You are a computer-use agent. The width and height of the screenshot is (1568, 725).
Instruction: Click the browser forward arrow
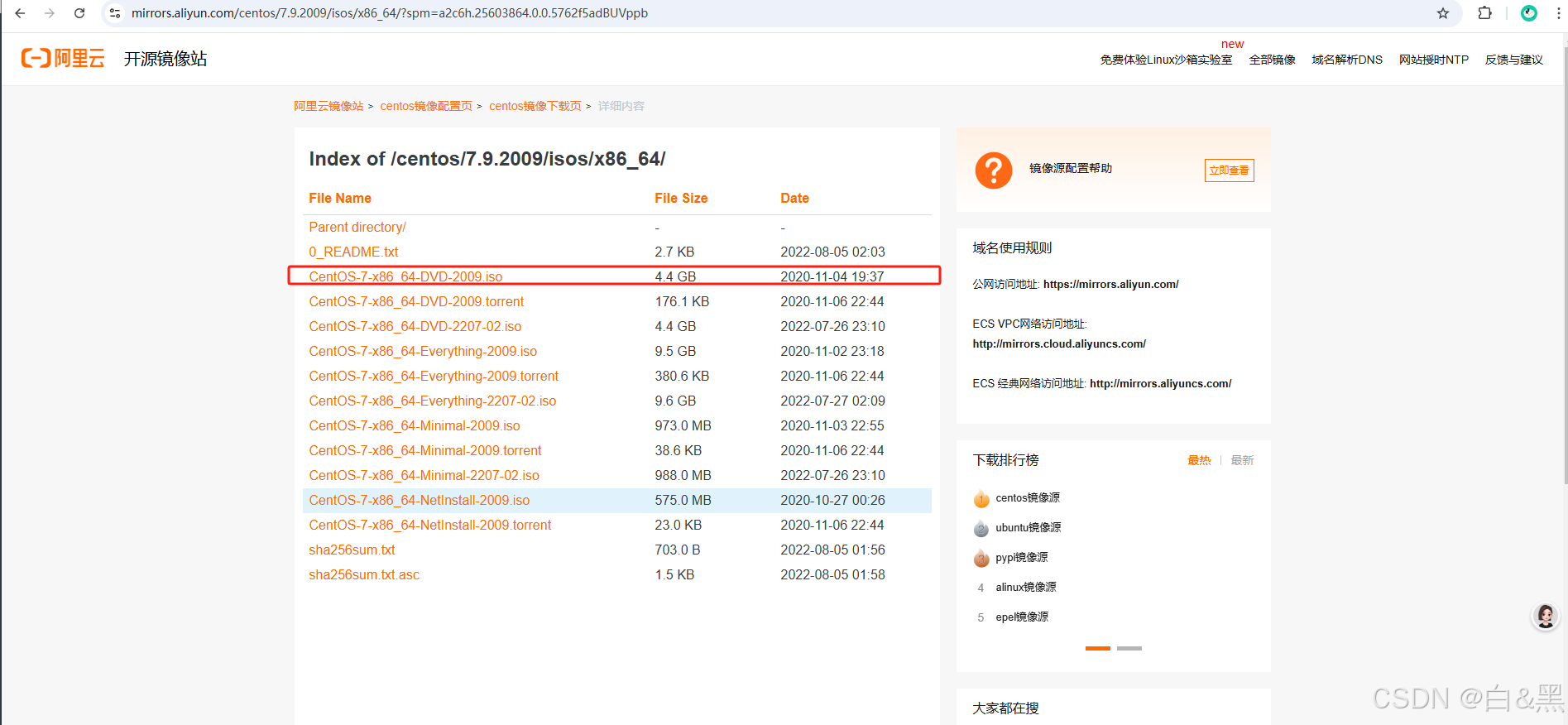coord(50,13)
